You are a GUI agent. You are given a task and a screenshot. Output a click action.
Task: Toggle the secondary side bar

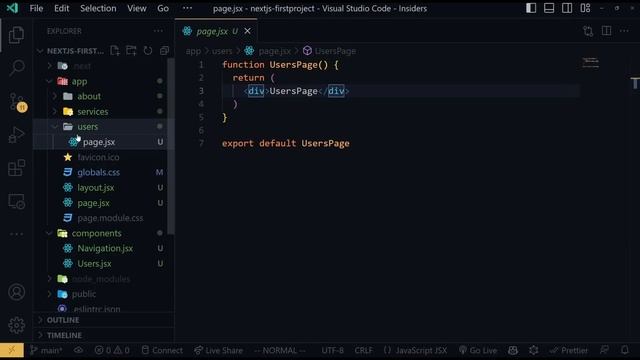pyautogui.click(x=567, y=8)
